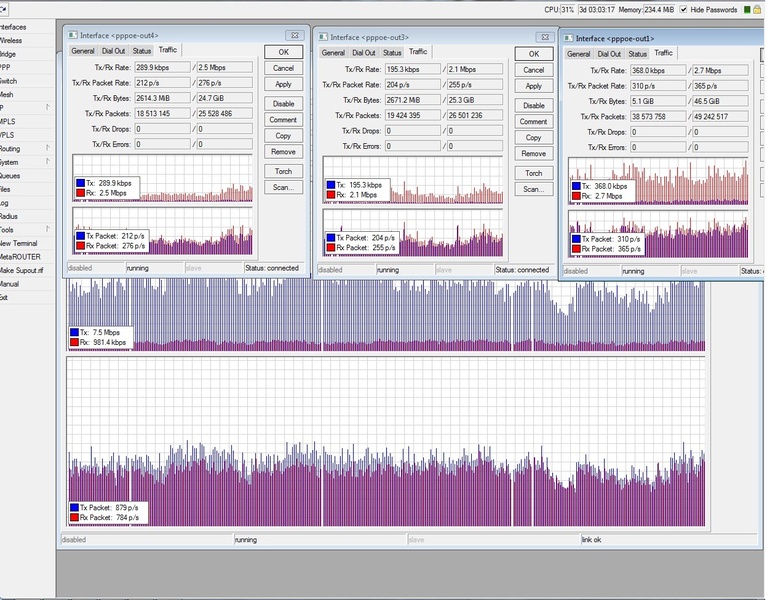Viewport: 767px width, 600px height.
Task: Click OK in pppoe-out4 window
Action: (x=284, y=52)
